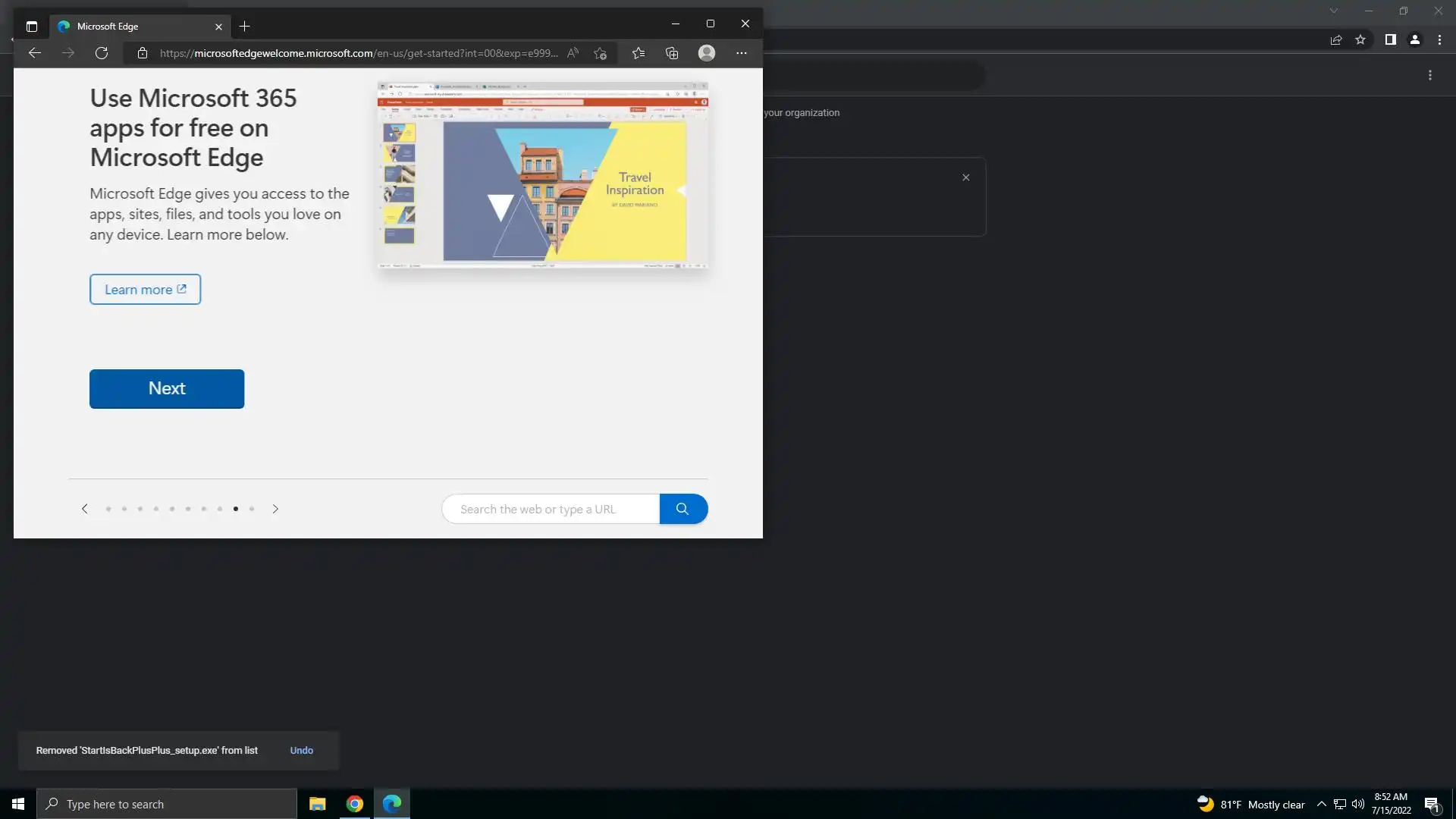Go to next carousel slide arrow

pyautogui.click(x=275, y=509)
